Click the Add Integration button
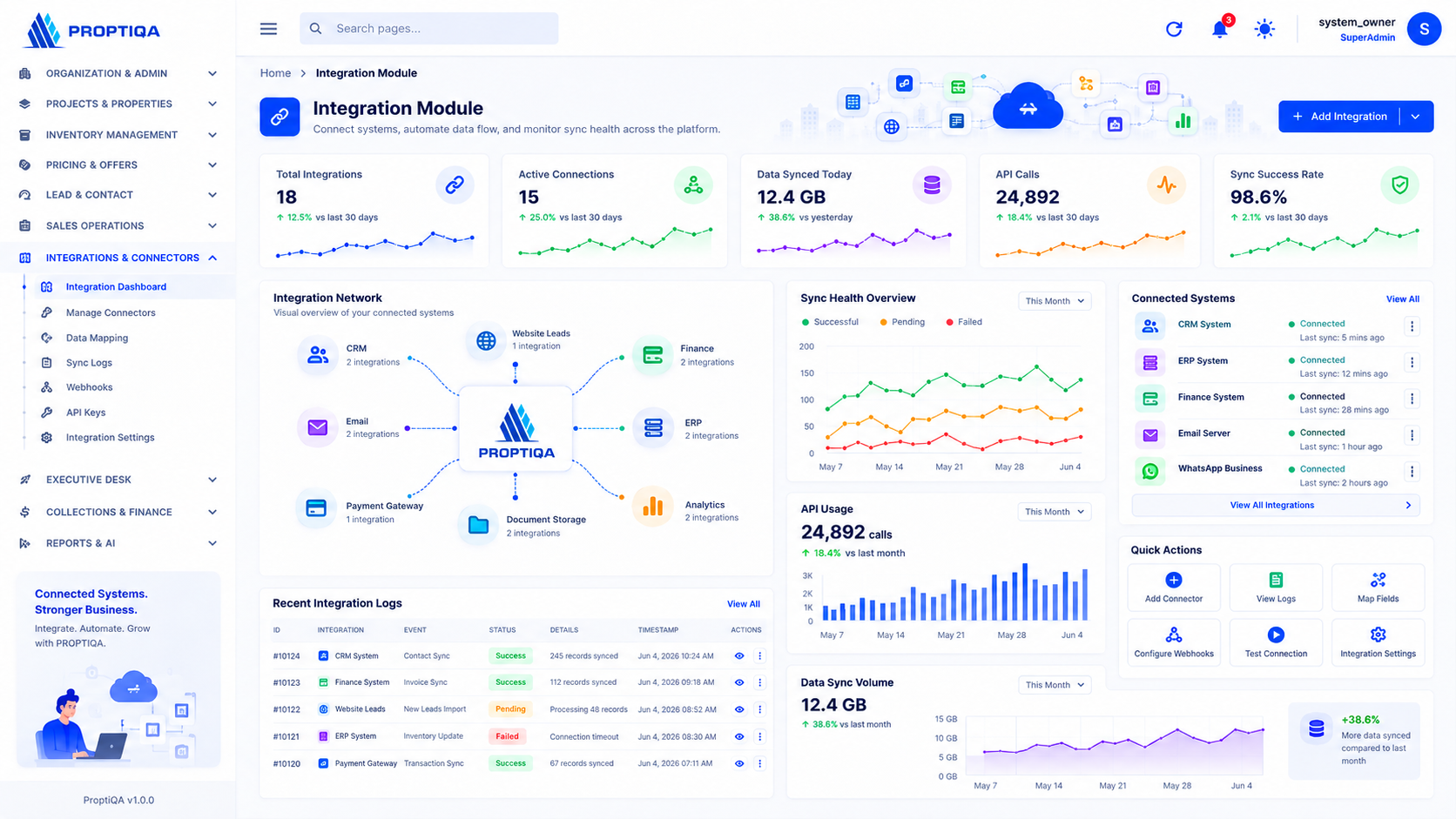The height and width of the screenshot is (819, 1456). [1339, 117]
